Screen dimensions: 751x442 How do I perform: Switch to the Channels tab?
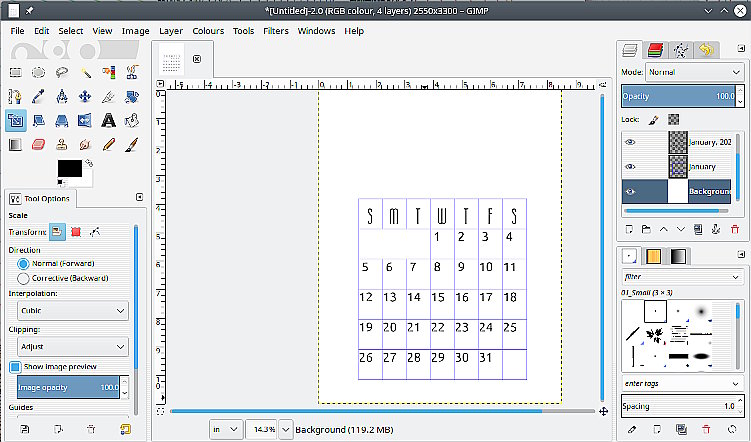655,49
